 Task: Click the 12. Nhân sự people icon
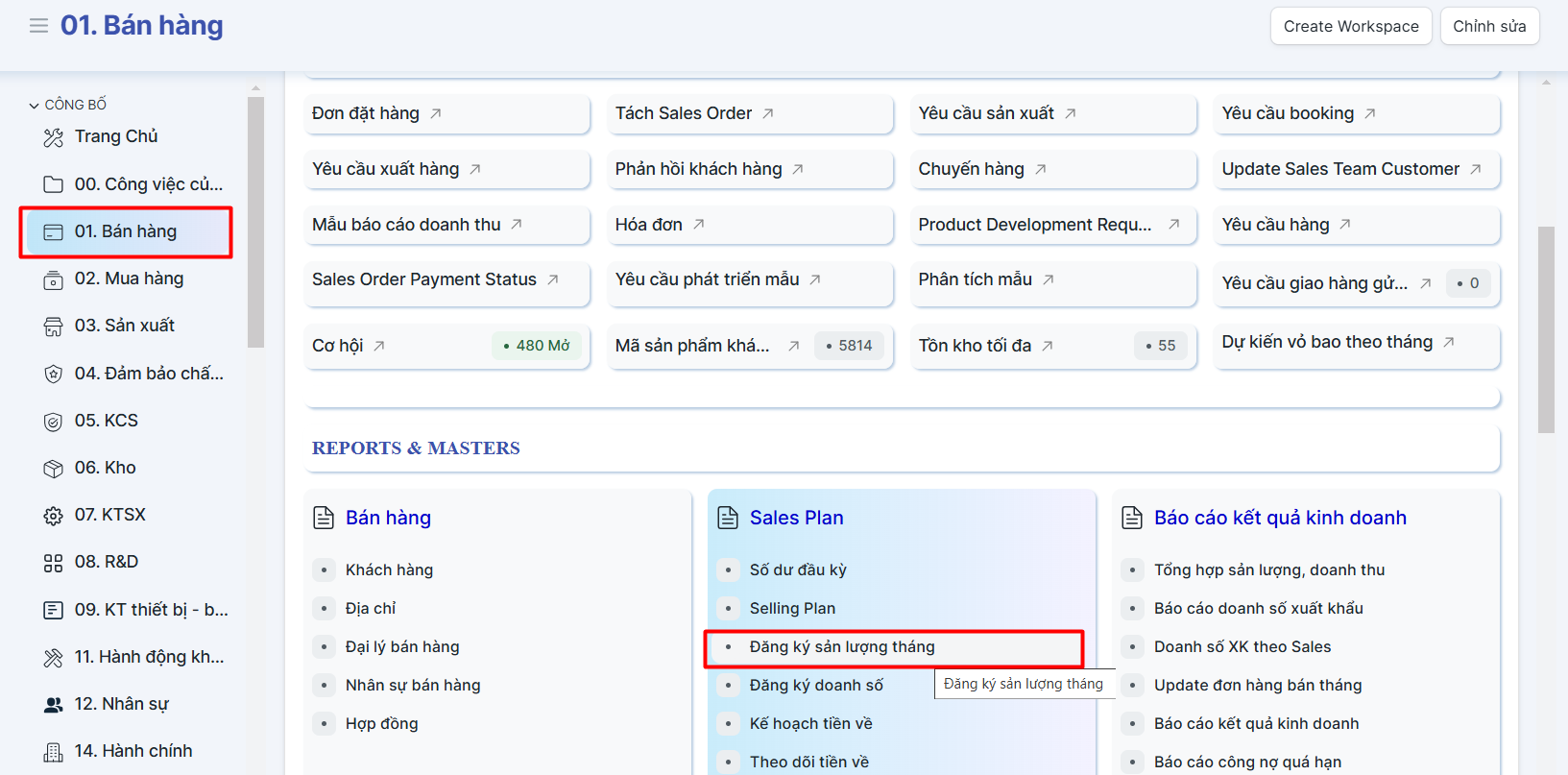click(x=54, y=705)
